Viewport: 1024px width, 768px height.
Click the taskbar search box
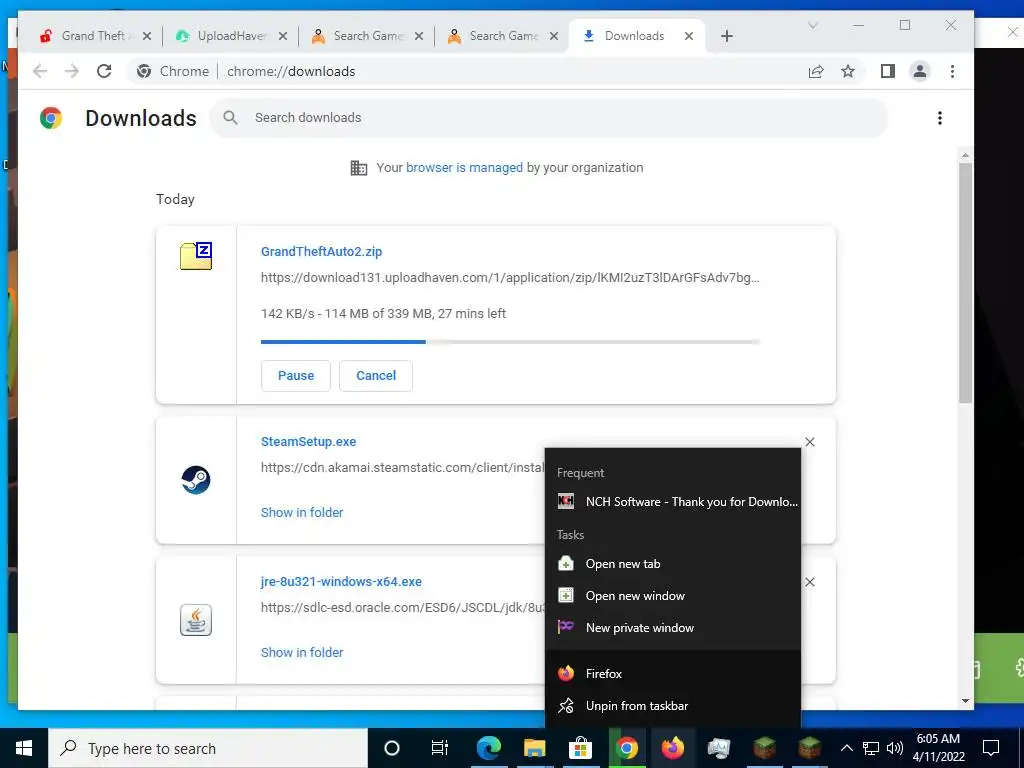208,748
